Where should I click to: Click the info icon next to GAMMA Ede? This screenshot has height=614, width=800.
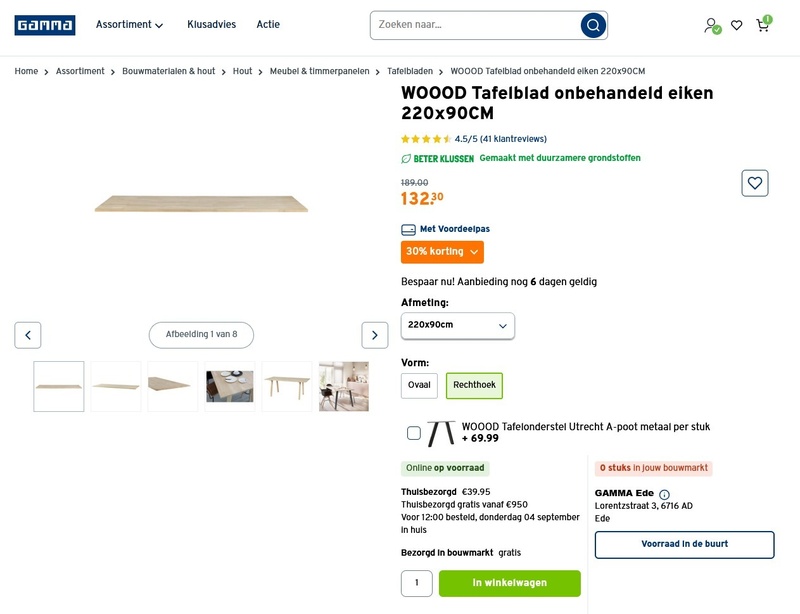pos(664,494)
